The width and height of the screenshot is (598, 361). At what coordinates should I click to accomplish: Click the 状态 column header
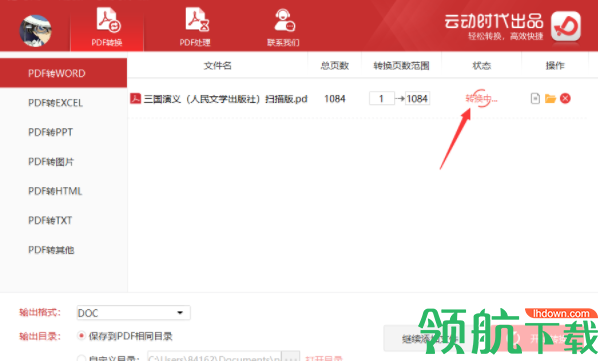pyautogui.click(x=481, y=66)
